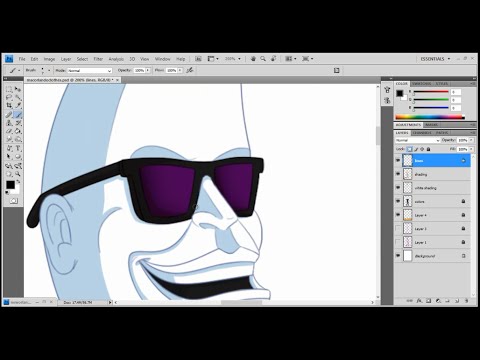Hide the lines layer
The height and width of the screenshot is (360, 480).
pyautogui.click(x=398, y=160)
